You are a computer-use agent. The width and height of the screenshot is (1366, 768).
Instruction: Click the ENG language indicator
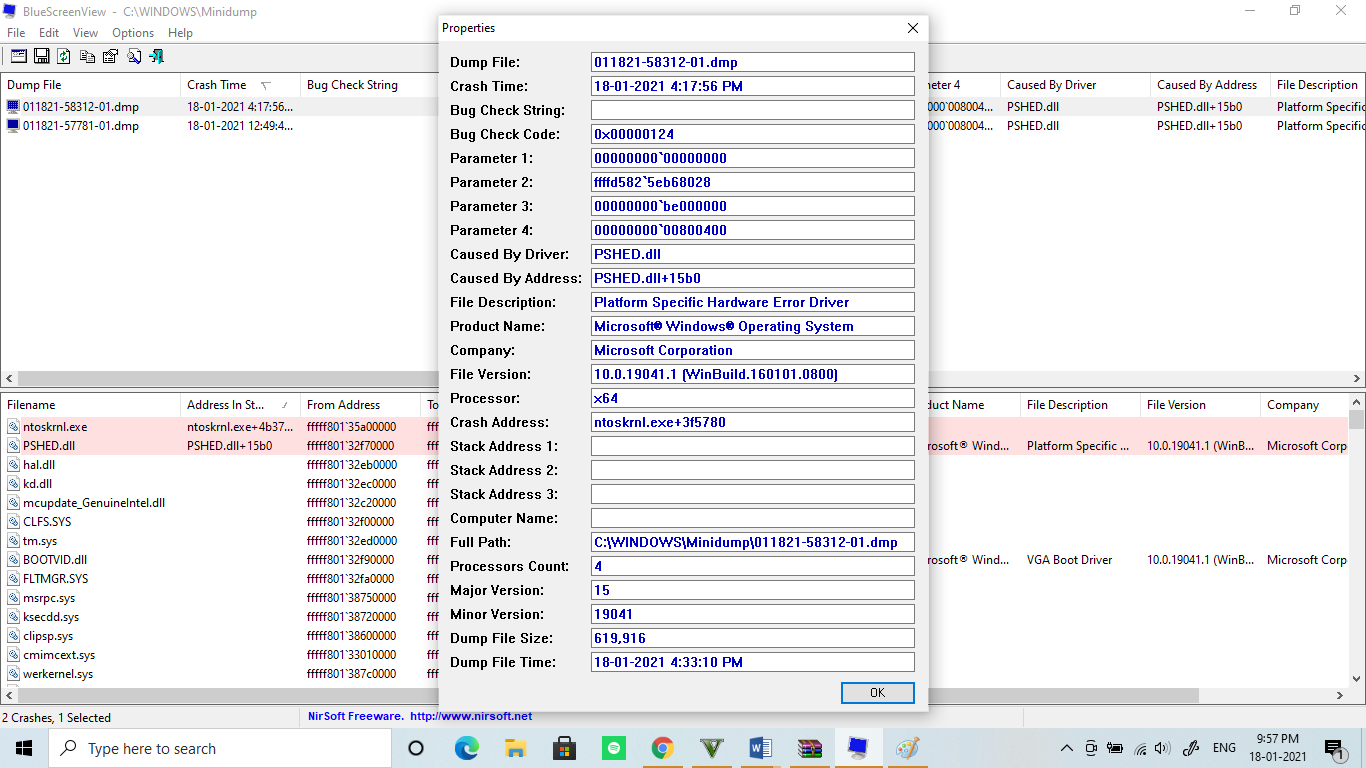(1224, 748)
